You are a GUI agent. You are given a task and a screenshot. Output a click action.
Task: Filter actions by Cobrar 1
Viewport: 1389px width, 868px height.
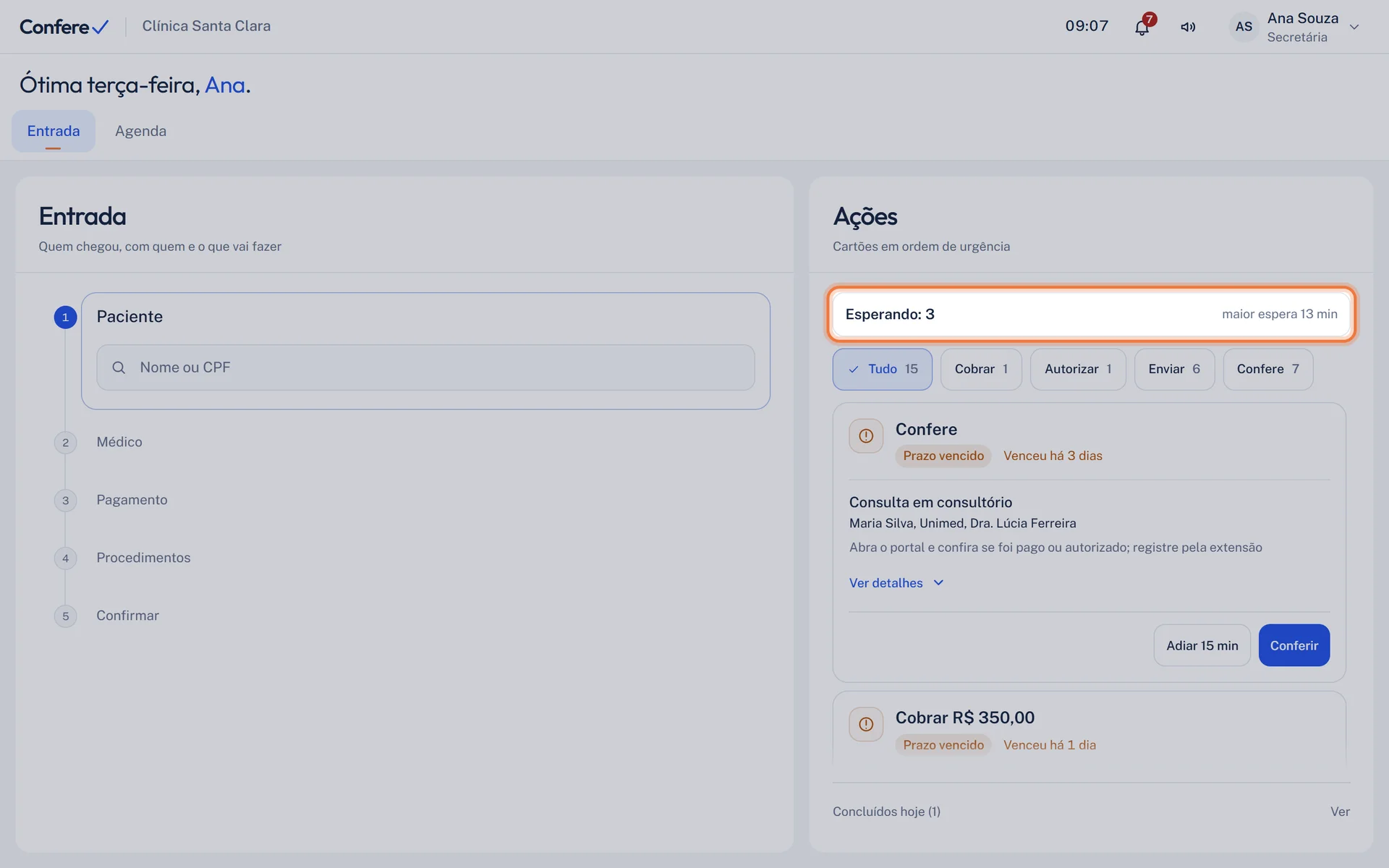coord(981,369)
